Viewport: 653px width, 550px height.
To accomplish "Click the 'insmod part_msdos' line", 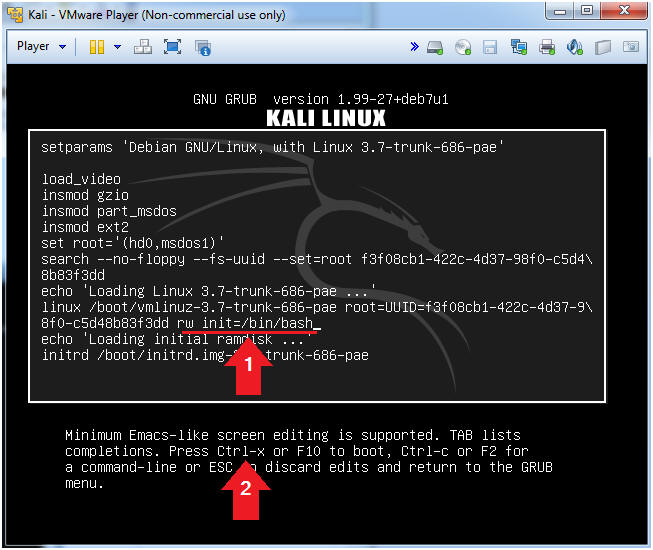I will (x=109, y=211).
